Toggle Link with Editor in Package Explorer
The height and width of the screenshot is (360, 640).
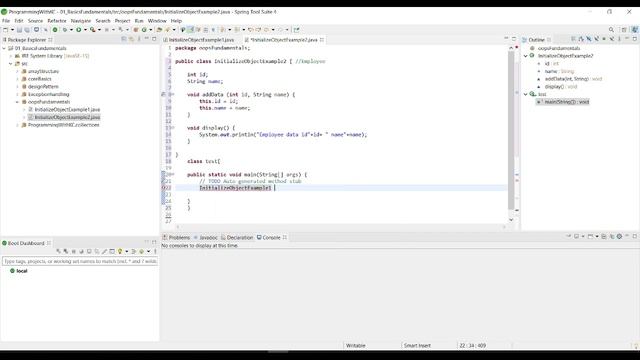coord(131,39)
